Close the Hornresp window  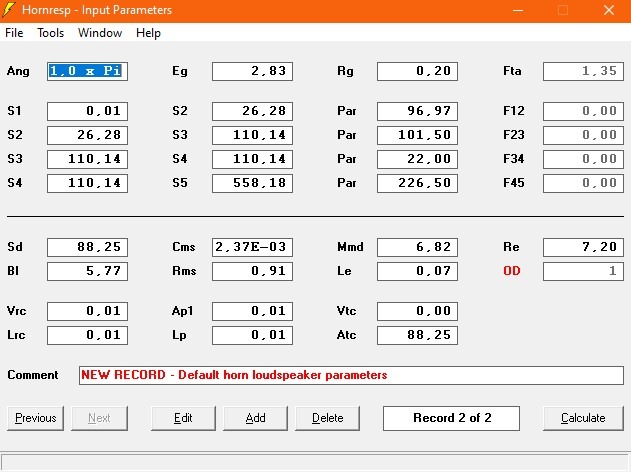pyautogui.click(x=609, y=10)
